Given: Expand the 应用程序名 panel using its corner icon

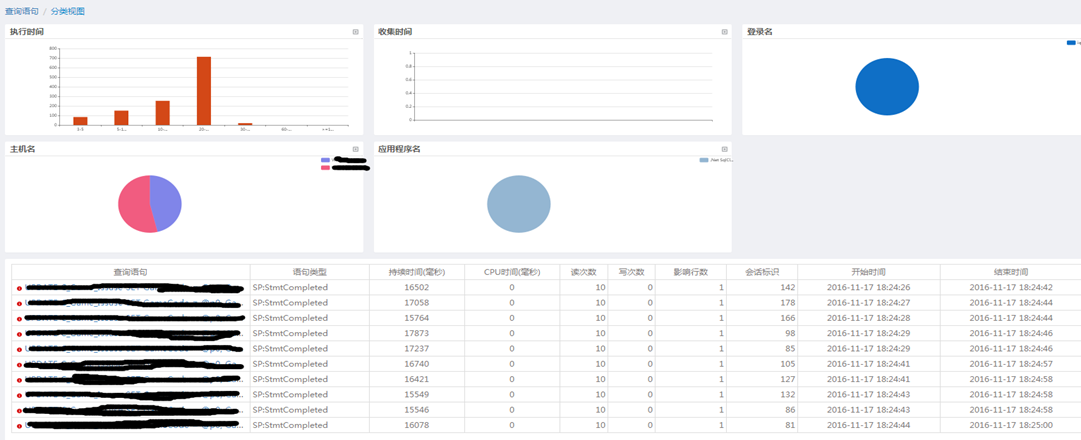Looking at the screenshot, I should pos(724,149).
